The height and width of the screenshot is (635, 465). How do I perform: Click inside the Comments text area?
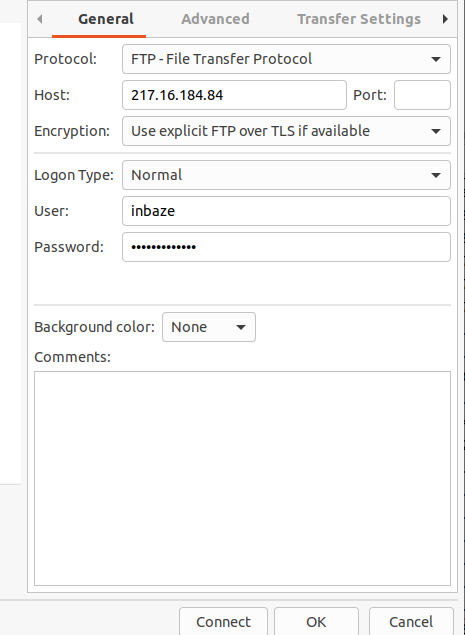click(242, 478)
